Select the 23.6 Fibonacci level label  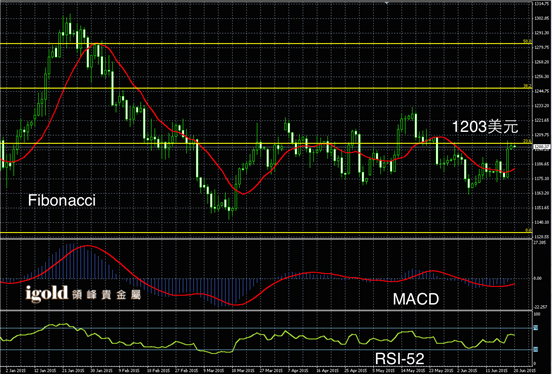coord(527,141)
